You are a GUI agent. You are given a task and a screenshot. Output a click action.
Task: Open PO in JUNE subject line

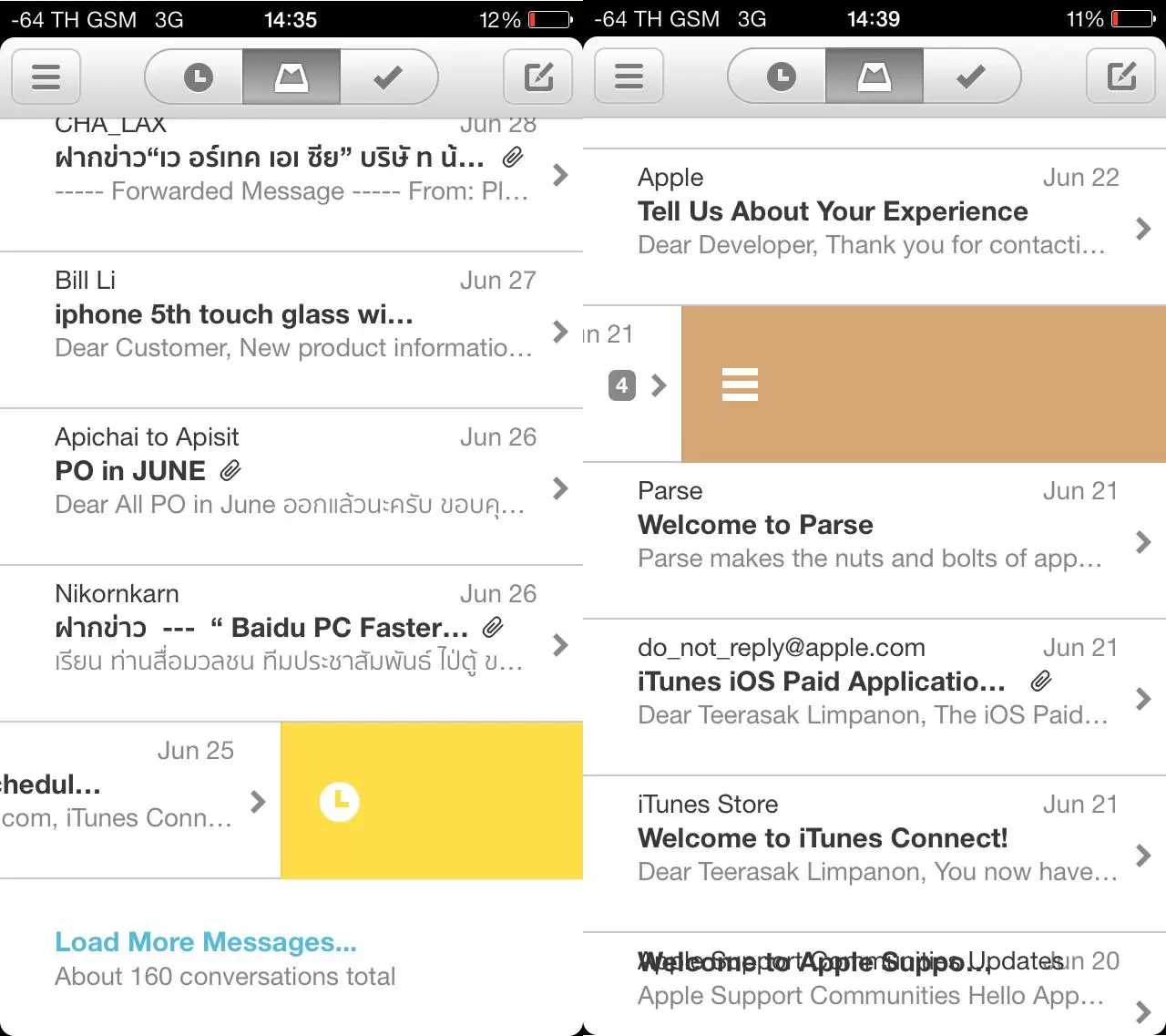click(x=130, y=471)
